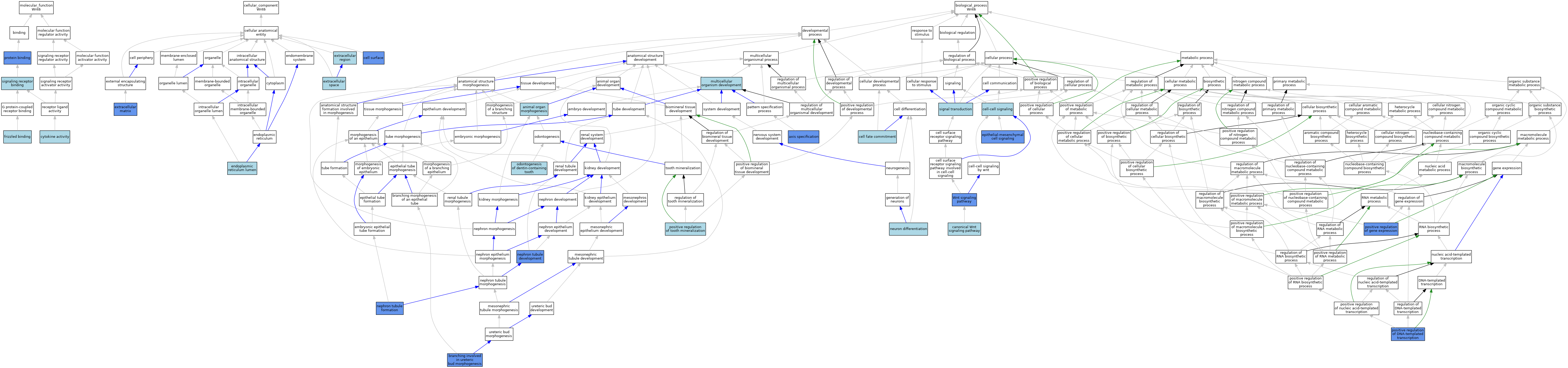
Task: Click the 'receptor ligand activity' node
Action: click(55, 109)
